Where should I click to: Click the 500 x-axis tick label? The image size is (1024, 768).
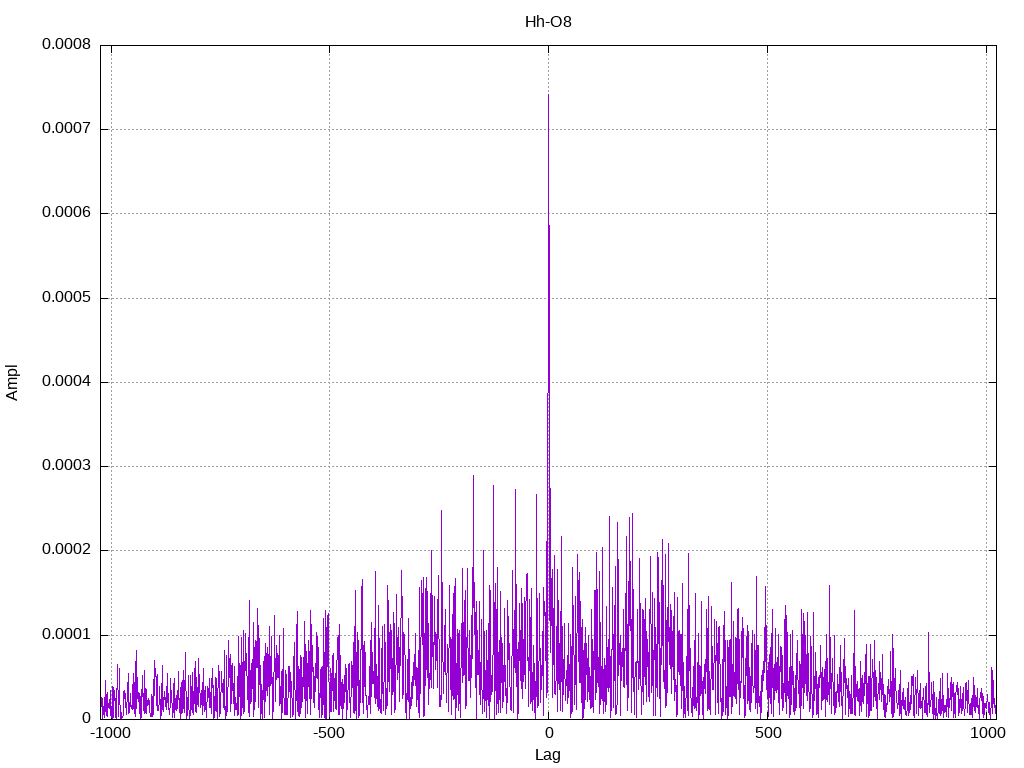point(768,733)
